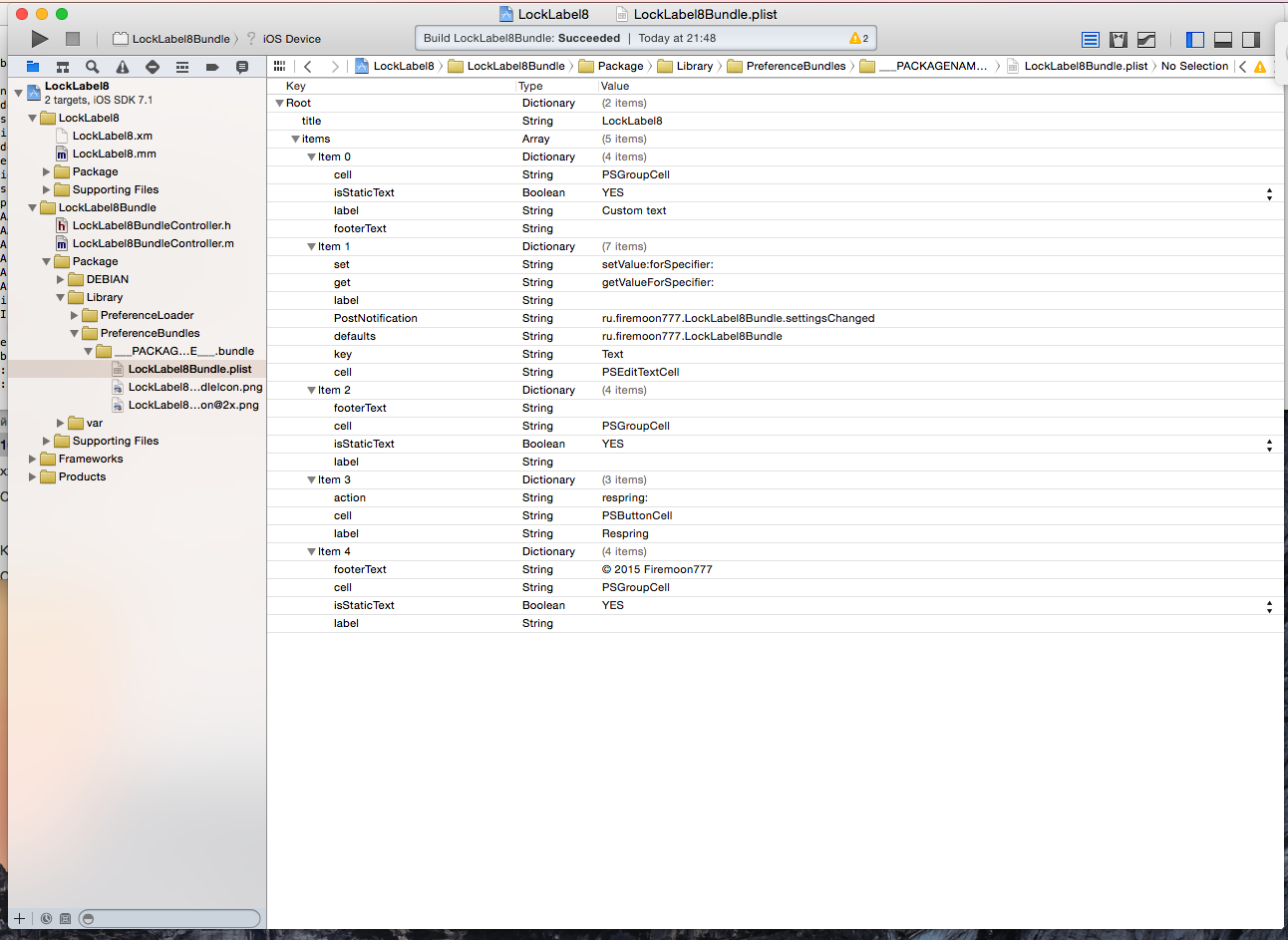Open LockLabel8BundleController.m file

pyautogui.click(x=154, y=243)
